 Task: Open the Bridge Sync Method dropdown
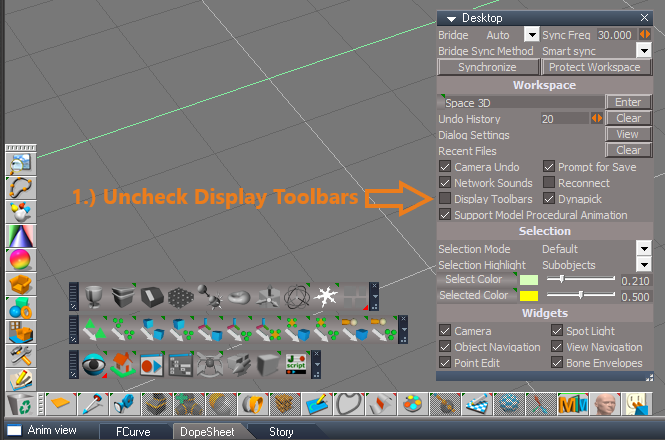(644, 51)
